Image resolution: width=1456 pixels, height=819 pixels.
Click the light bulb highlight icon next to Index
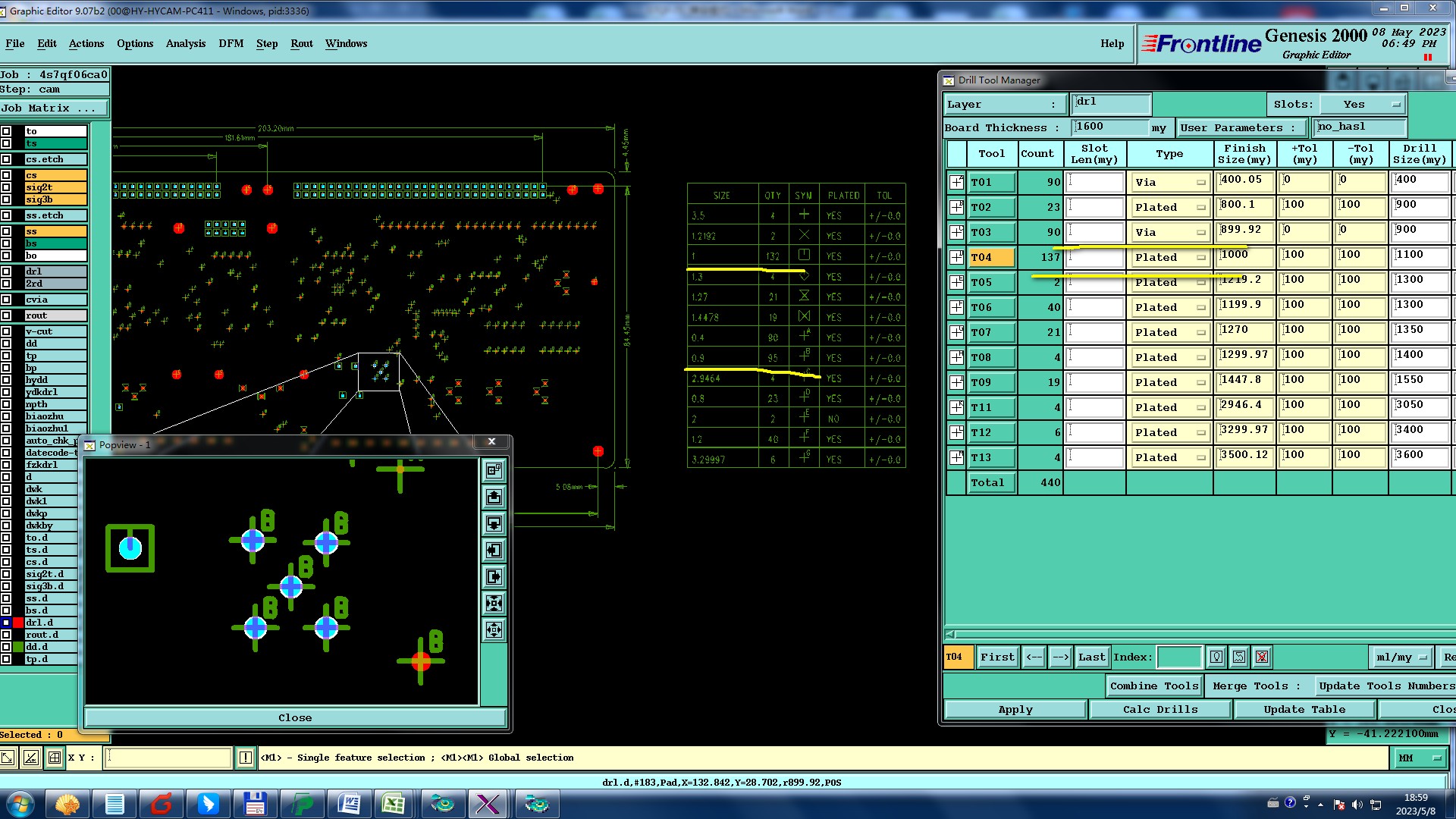coord(1216,657)
